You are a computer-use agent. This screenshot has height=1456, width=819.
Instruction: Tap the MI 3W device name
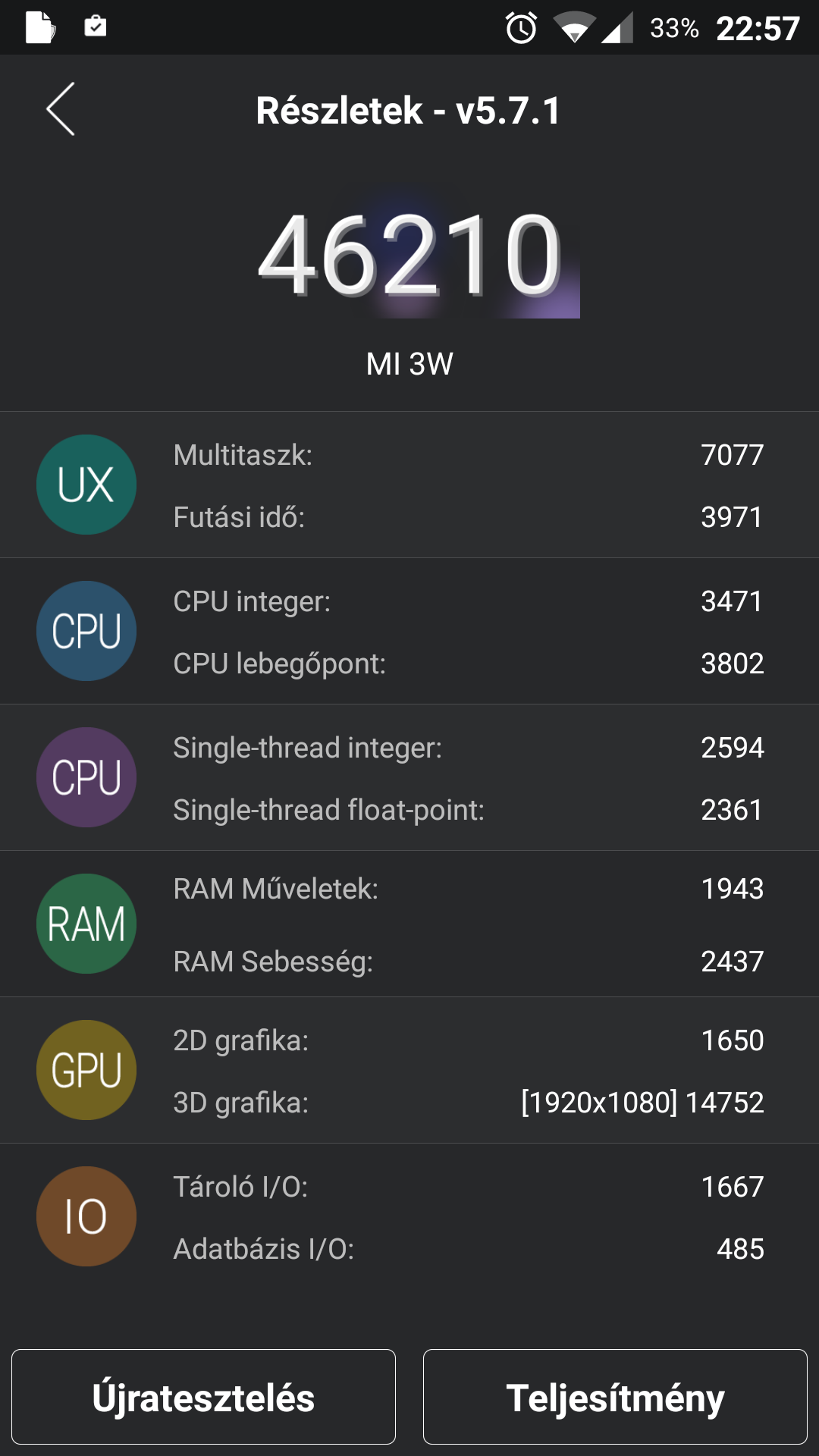(x=409, y=364)
